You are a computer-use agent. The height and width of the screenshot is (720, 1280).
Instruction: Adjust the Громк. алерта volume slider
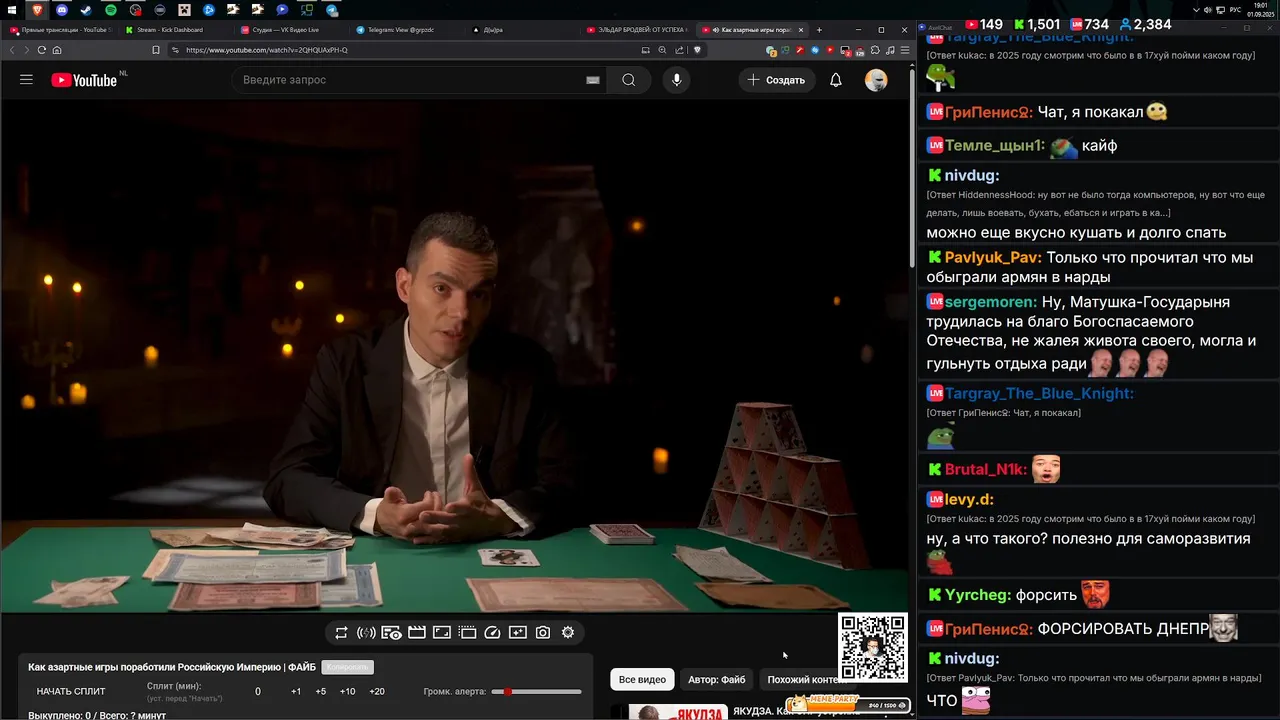click(536, 692)
